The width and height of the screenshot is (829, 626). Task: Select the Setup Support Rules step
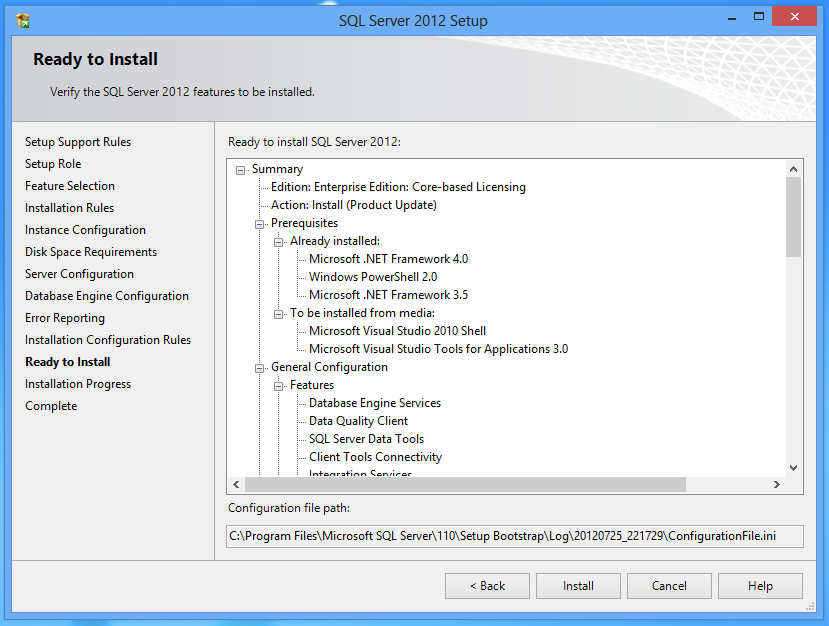click(78, 142)
